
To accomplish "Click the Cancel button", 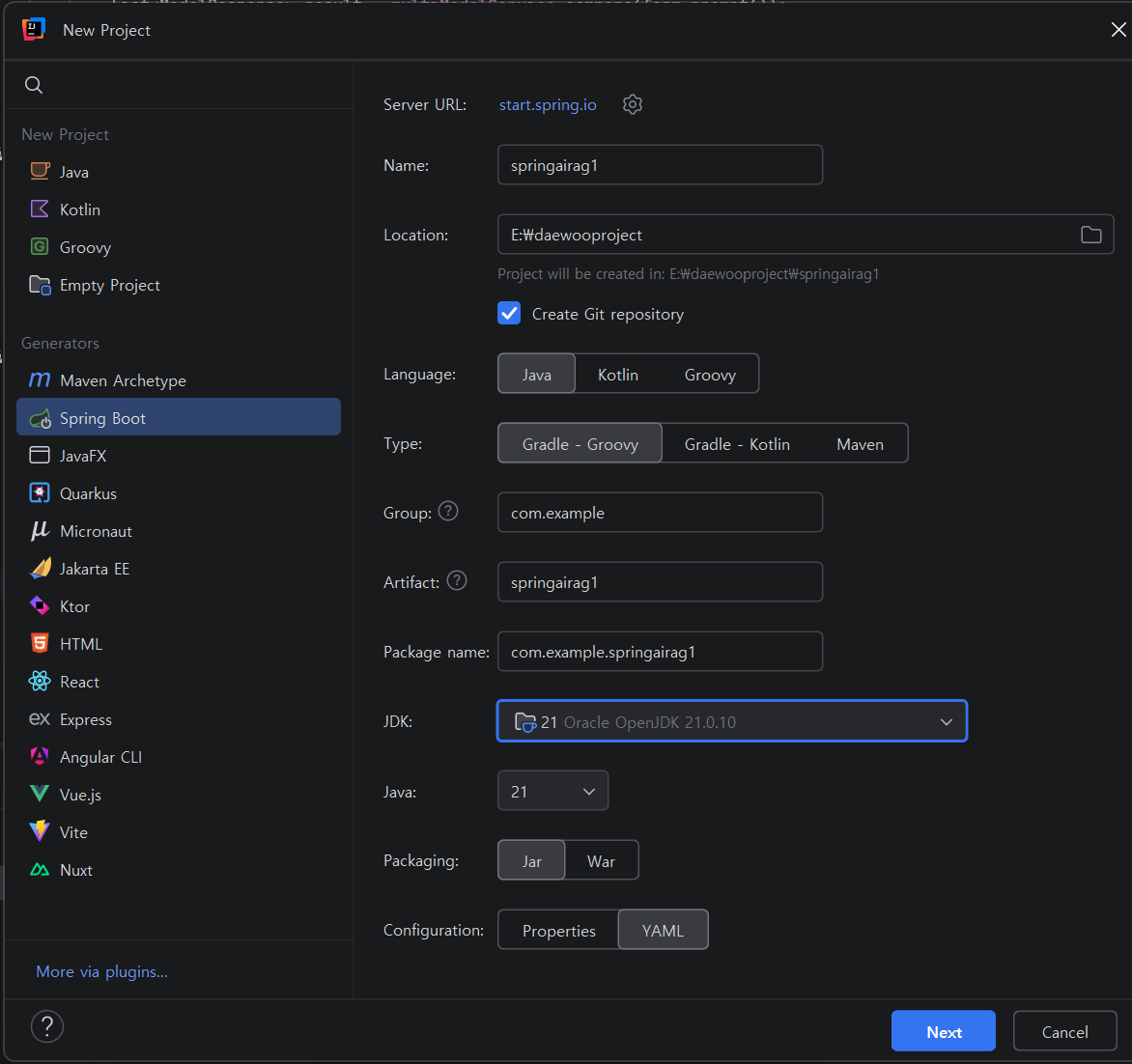I will click(x=1064, y=1031).
